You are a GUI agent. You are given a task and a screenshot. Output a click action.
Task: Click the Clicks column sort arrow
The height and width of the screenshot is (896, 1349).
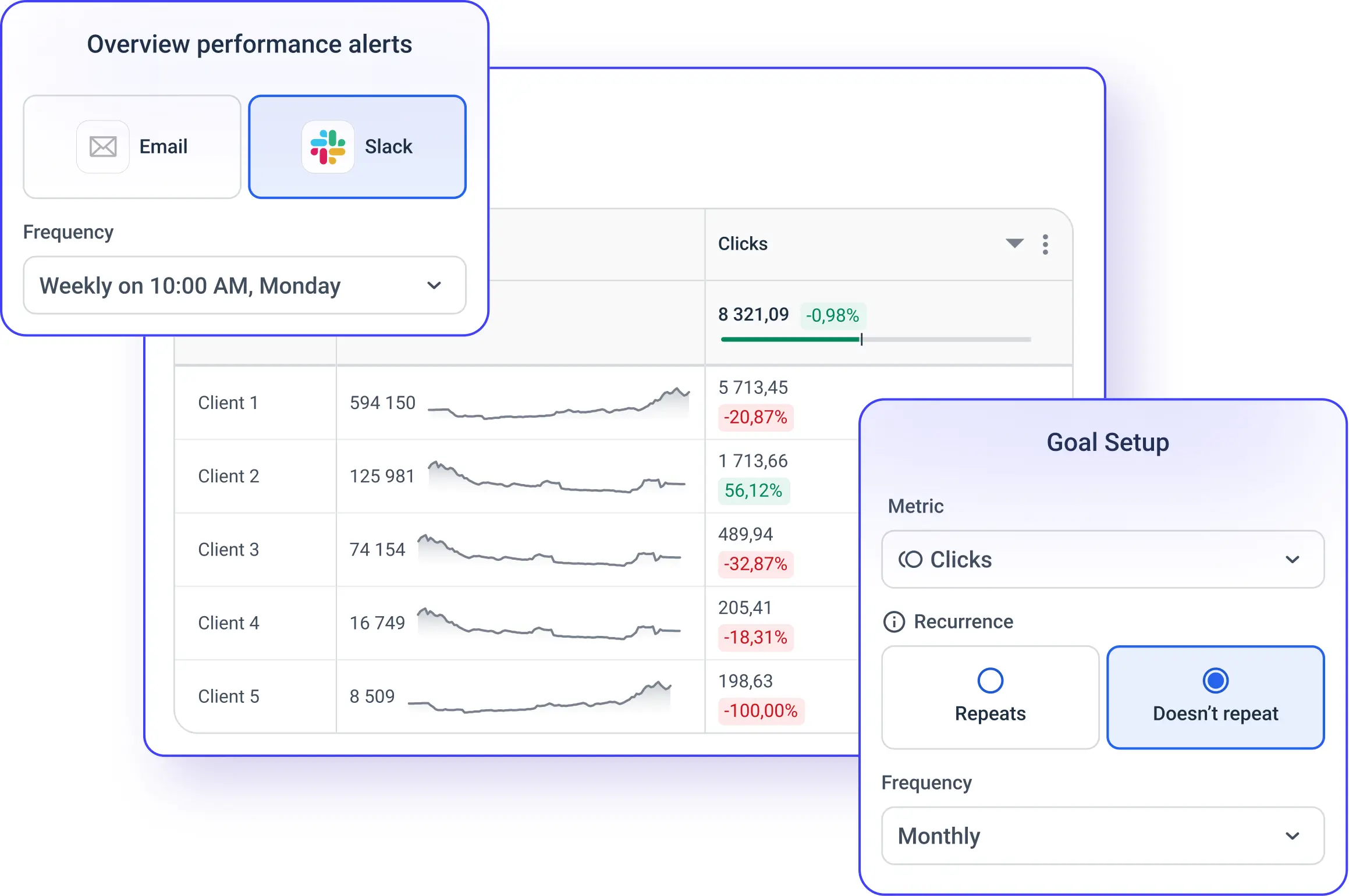1014,244
